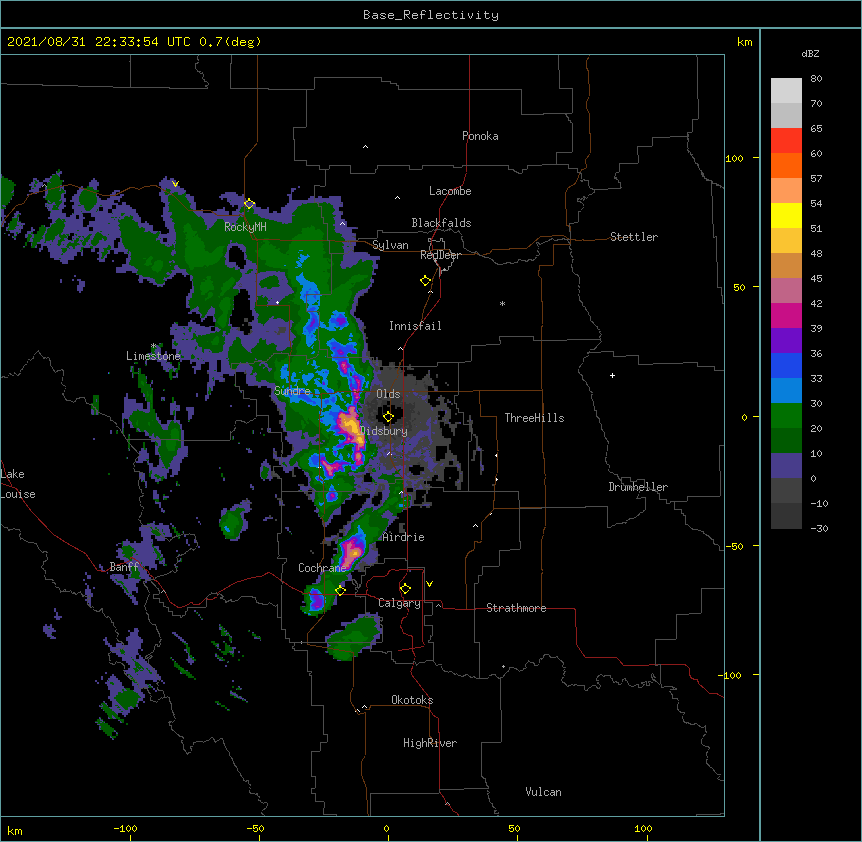The width and height of the screenshot is (862, 842).
Task: Select the dark blue 33-36 dBZ legend swatch
Action: pyautogui.click(x=786, y=365)
